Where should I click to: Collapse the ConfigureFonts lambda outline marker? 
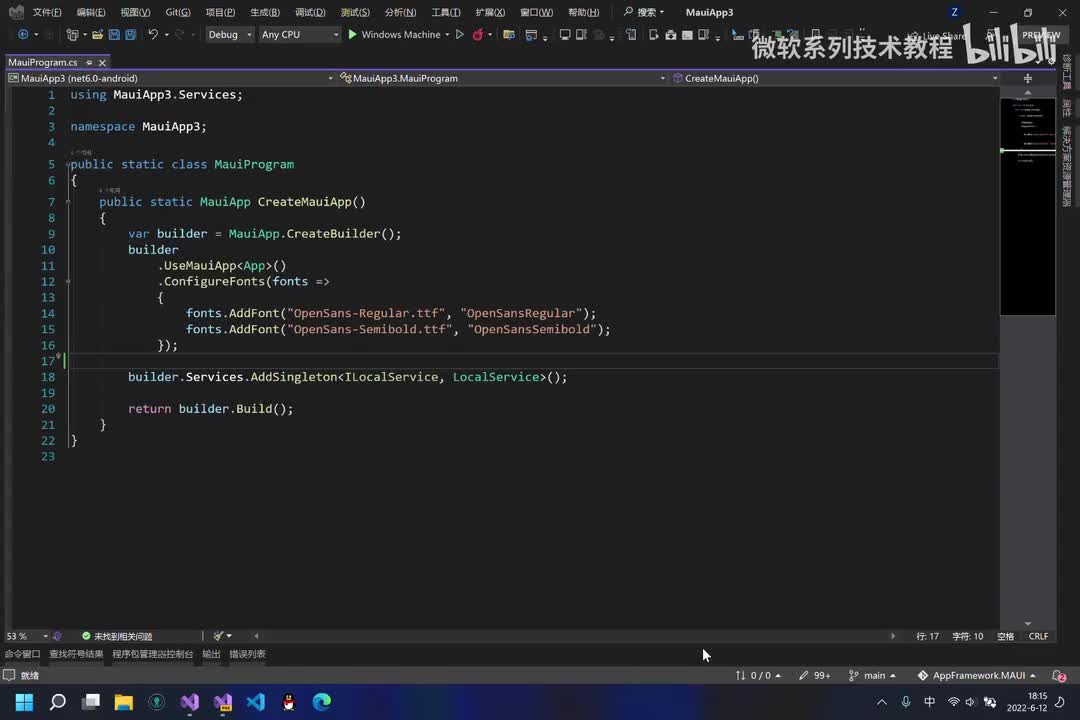click(x=68, y=281)
